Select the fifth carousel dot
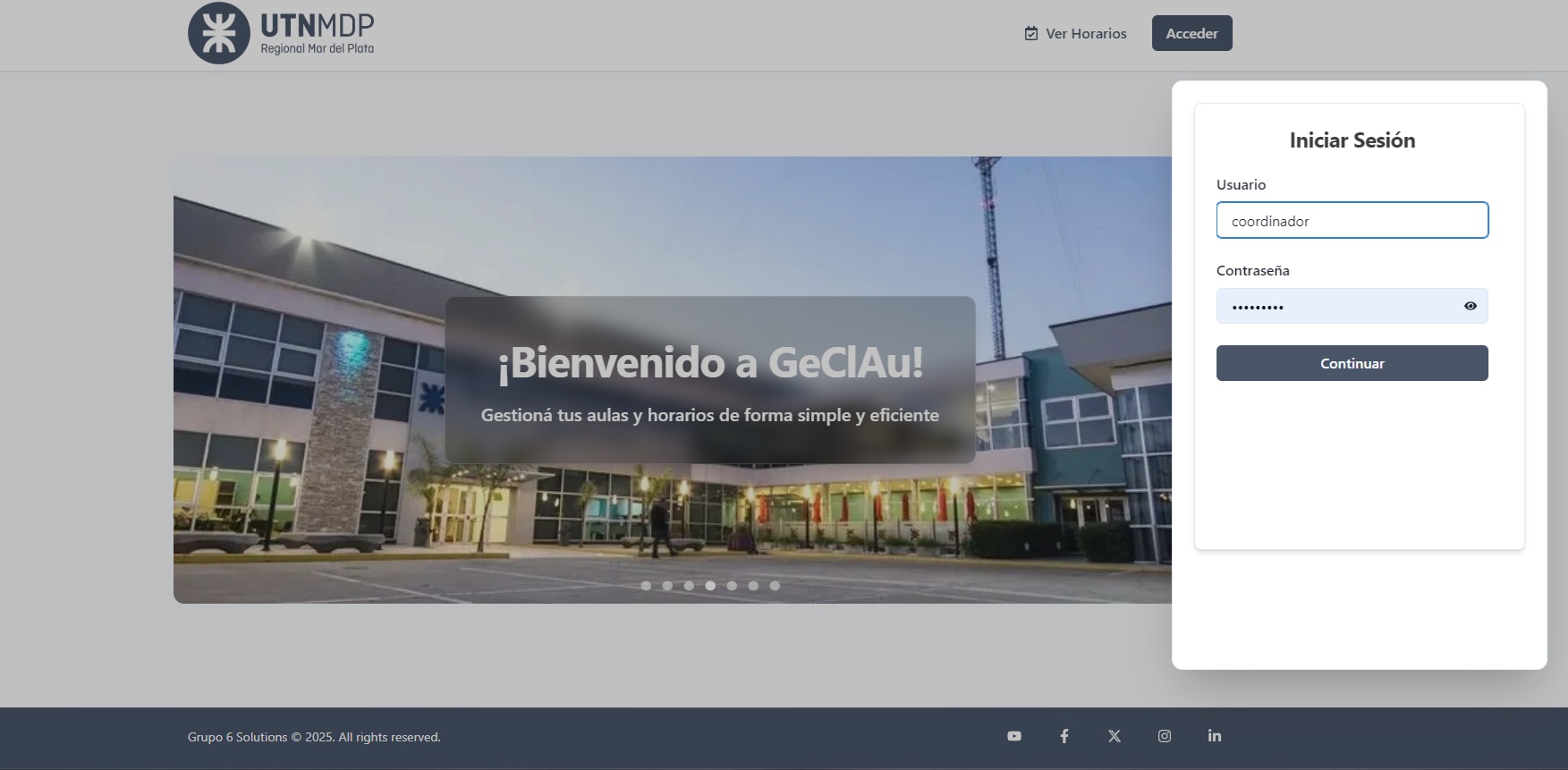Image resolution: width=1568 pixels, height=770 pixels. 732,586
